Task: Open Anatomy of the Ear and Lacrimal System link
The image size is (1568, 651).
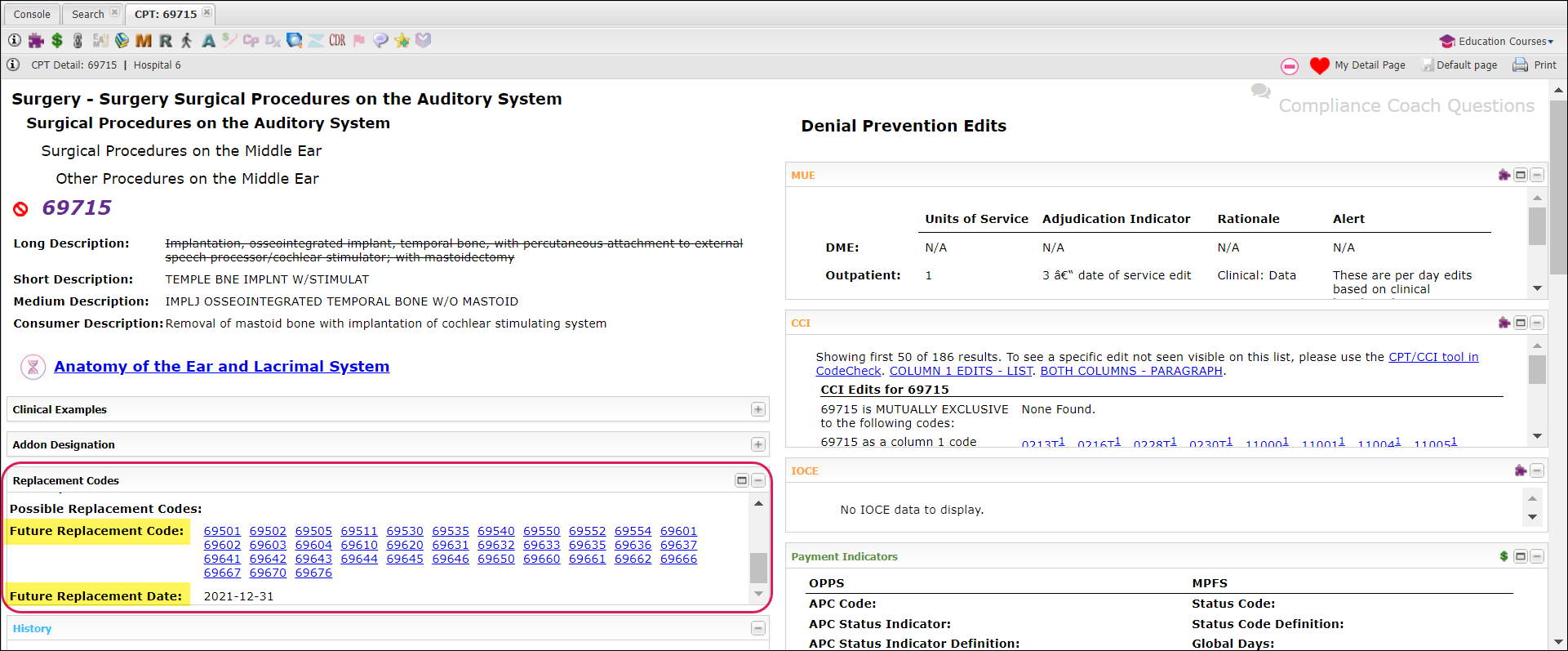Action: click(x=221, y=367)
